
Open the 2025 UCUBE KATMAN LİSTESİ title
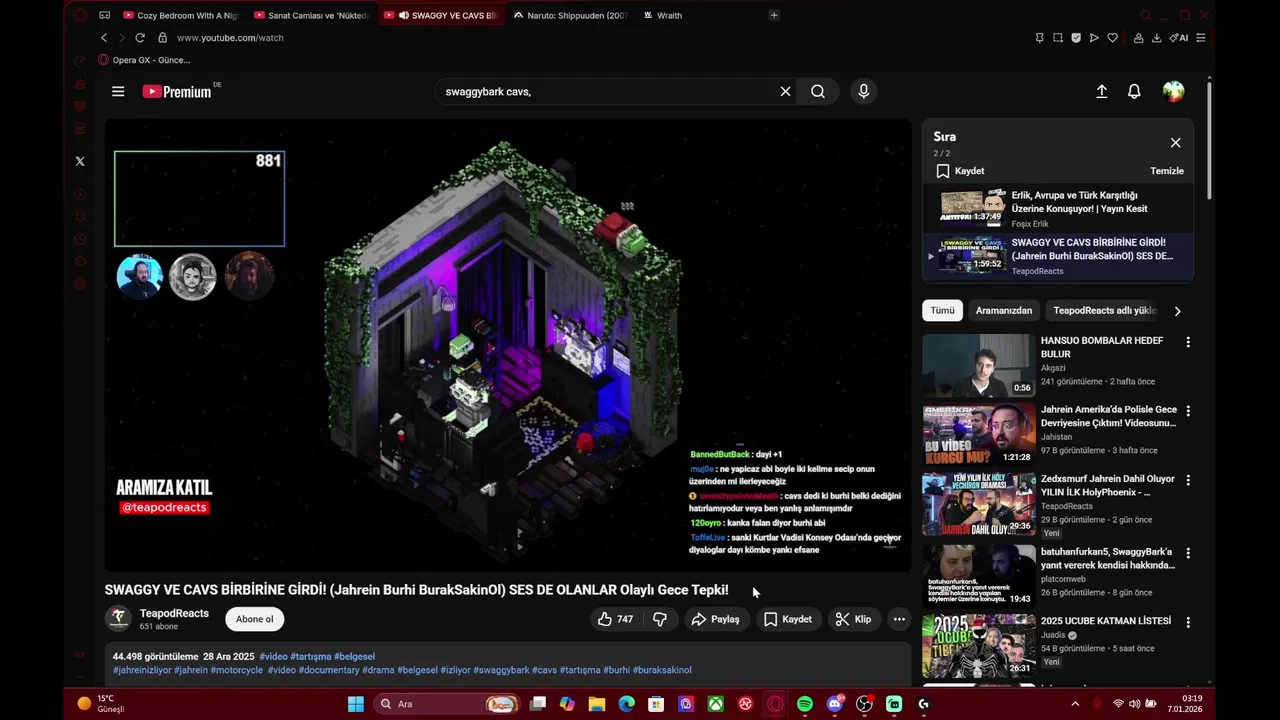click(x=1105, y=621)
